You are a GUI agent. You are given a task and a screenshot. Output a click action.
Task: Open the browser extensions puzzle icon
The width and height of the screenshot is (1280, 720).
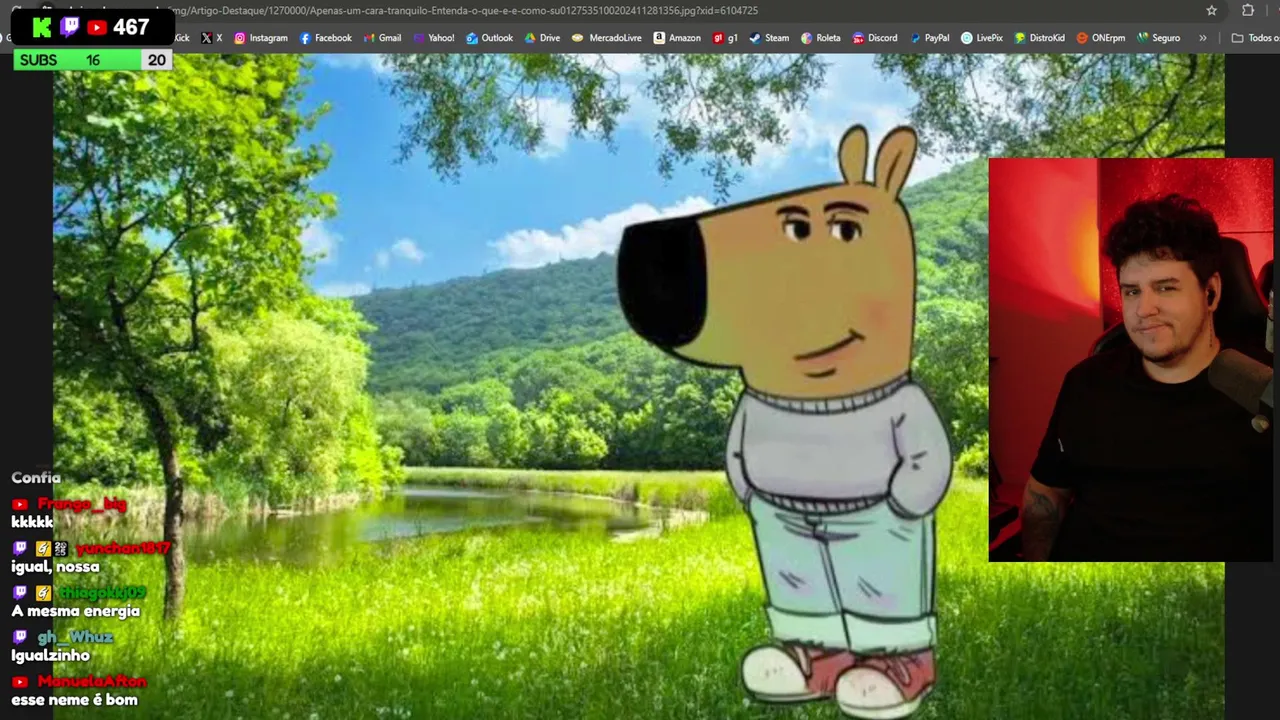coord(1248,11)
